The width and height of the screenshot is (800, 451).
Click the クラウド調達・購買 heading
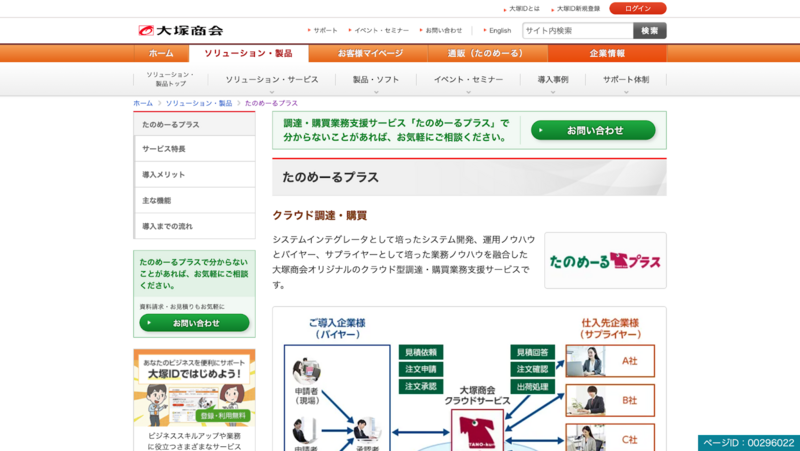click(x=319, y=215)
